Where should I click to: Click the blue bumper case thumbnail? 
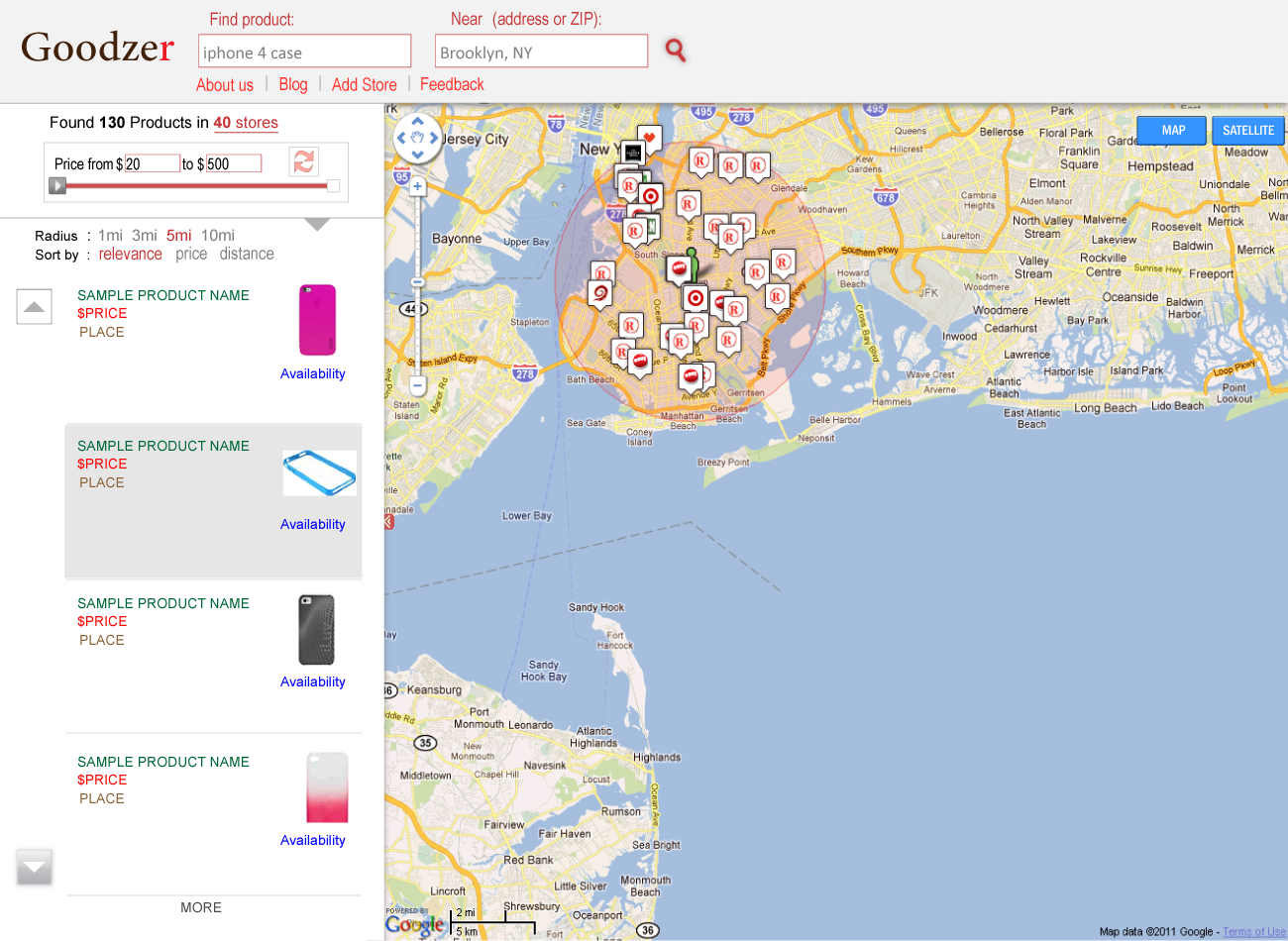click(319, 472)
